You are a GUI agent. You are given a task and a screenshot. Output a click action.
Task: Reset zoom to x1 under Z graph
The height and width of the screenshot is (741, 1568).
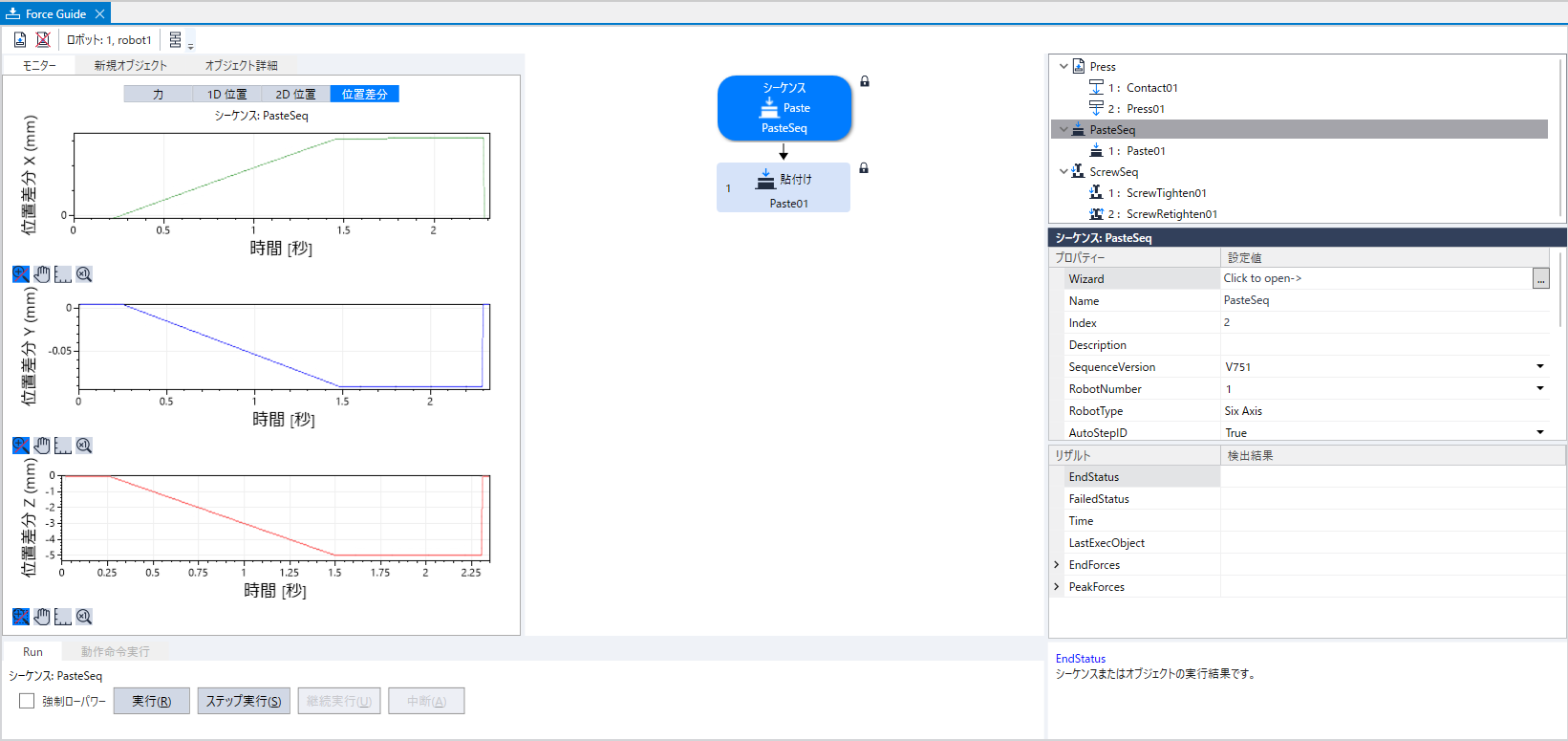coord(84,617)
